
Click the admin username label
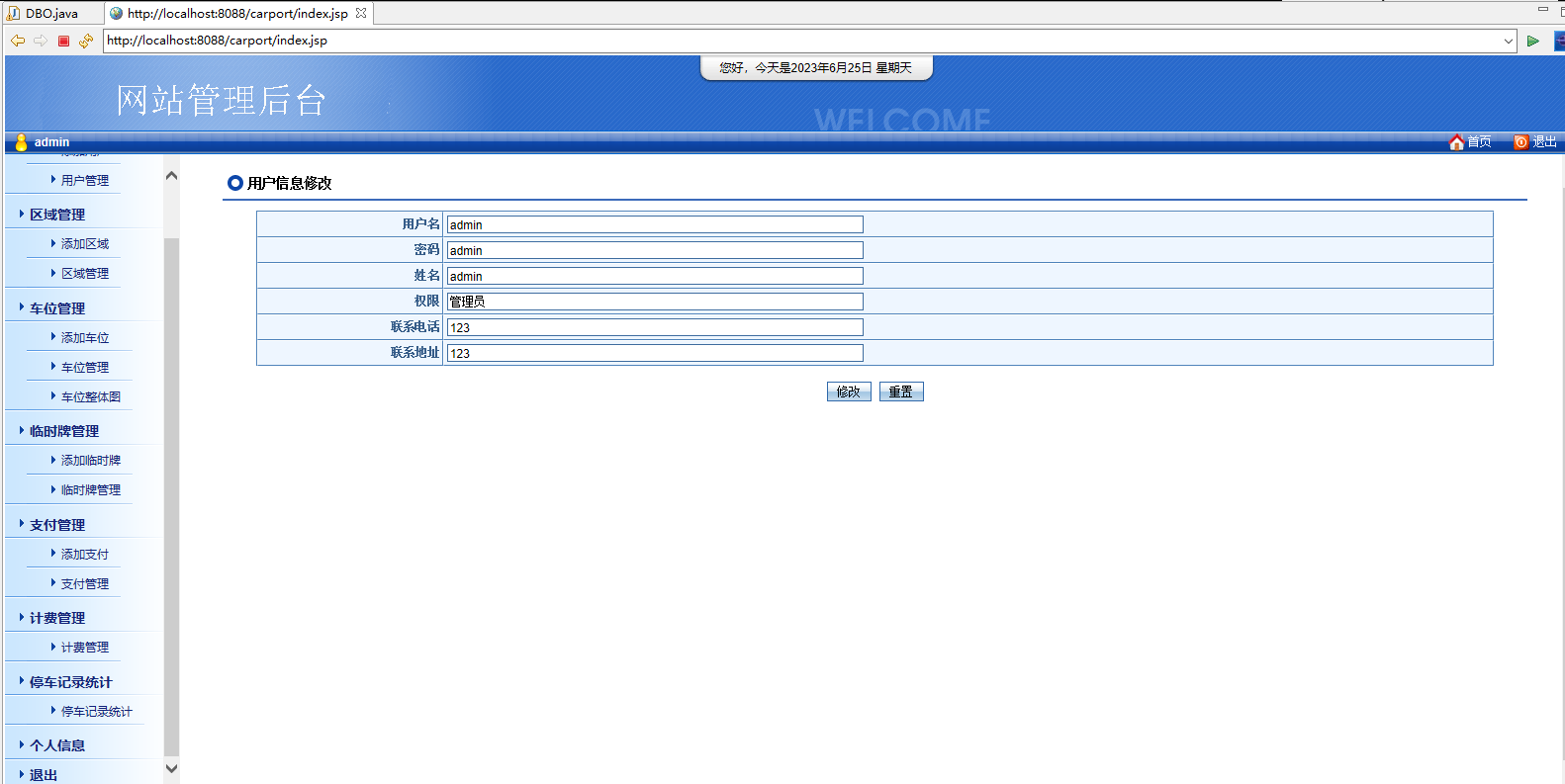click(x=51, y=142)
